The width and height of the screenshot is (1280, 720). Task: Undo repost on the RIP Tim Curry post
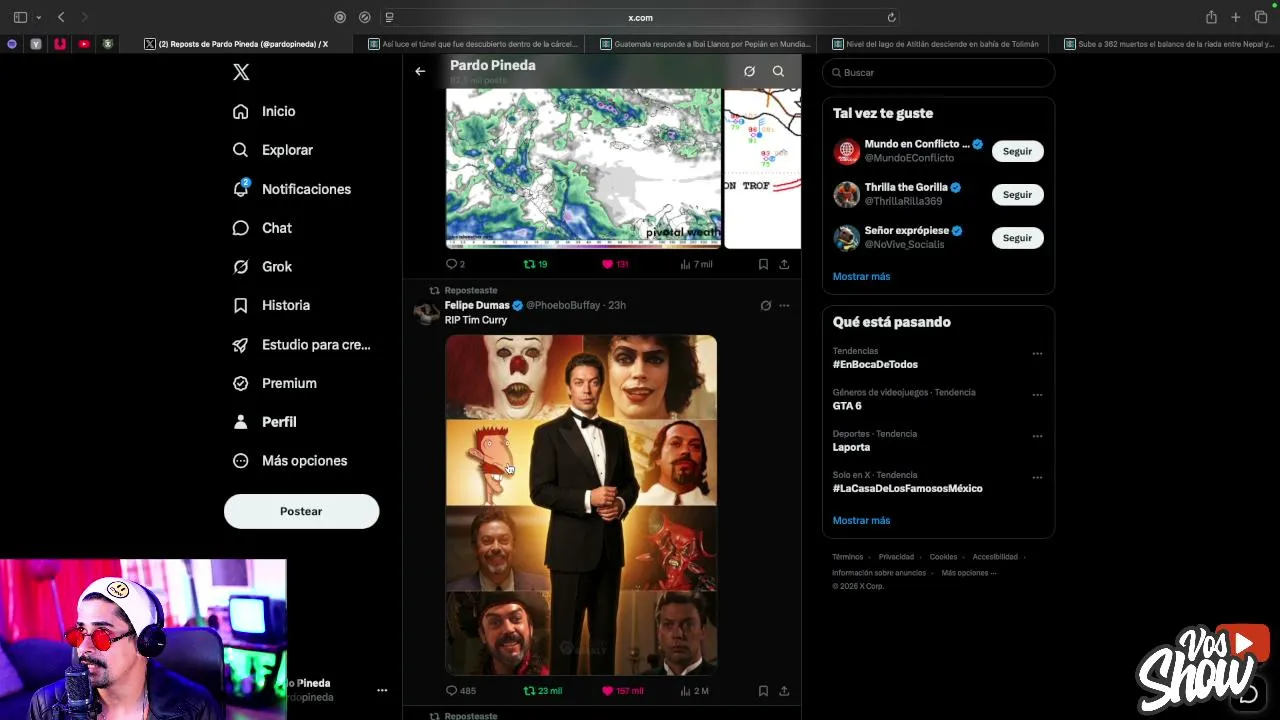(x=542, y=690)
